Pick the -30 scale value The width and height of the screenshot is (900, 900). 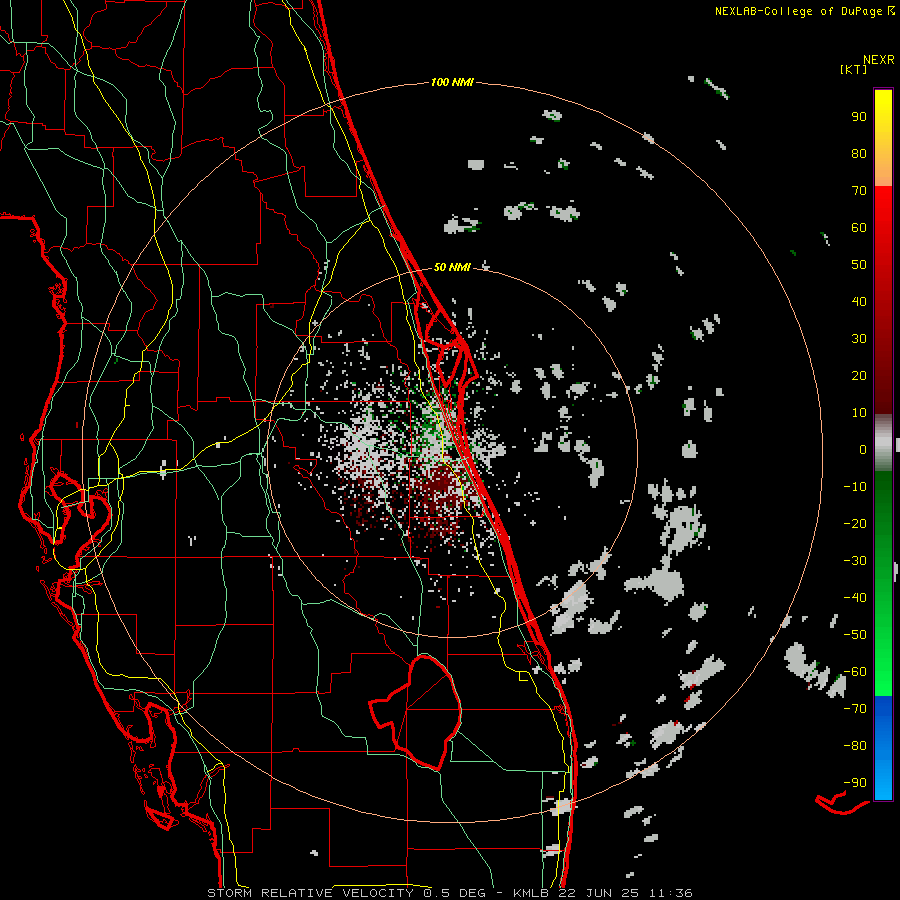[x=855, y=561]
